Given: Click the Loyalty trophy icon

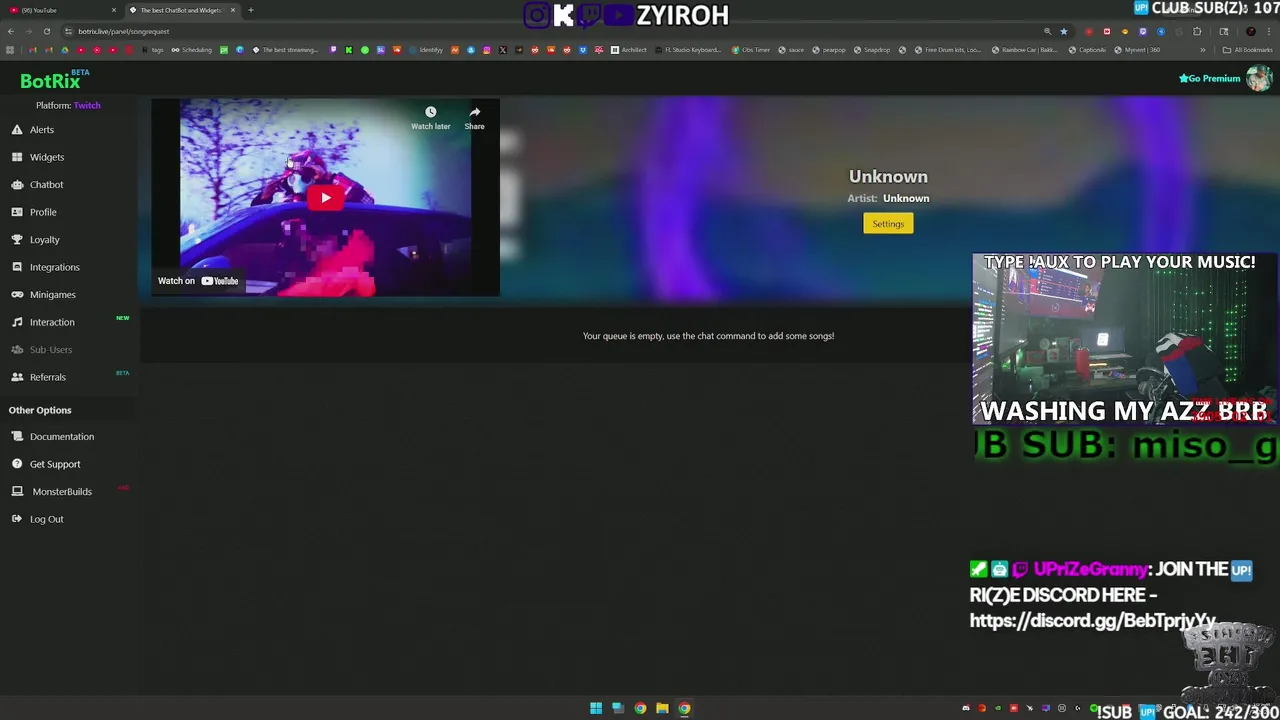Looking at the screenshot, I should 17,240.
